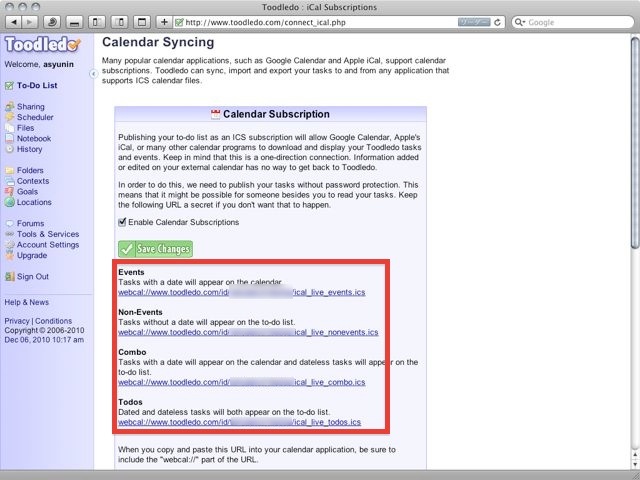Click the History clock icon
640x480 pixels.
(x=9, y=149)
